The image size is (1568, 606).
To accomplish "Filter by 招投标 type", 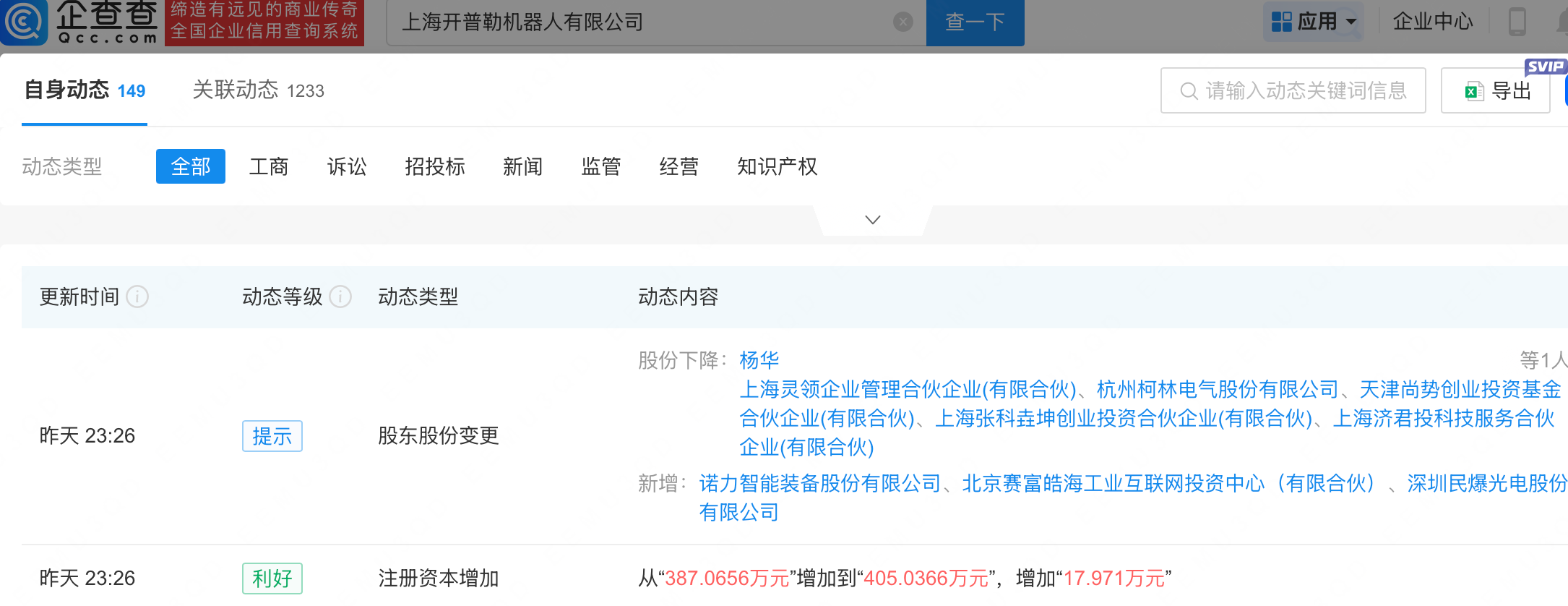I will click(x=434, y=167).
